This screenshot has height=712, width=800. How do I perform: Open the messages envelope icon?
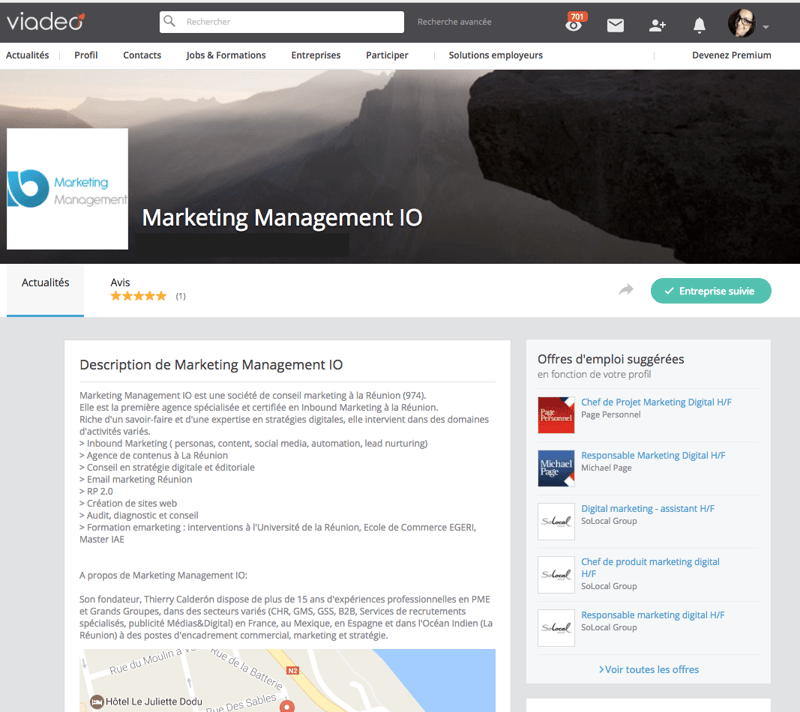(x=615, y=25)
